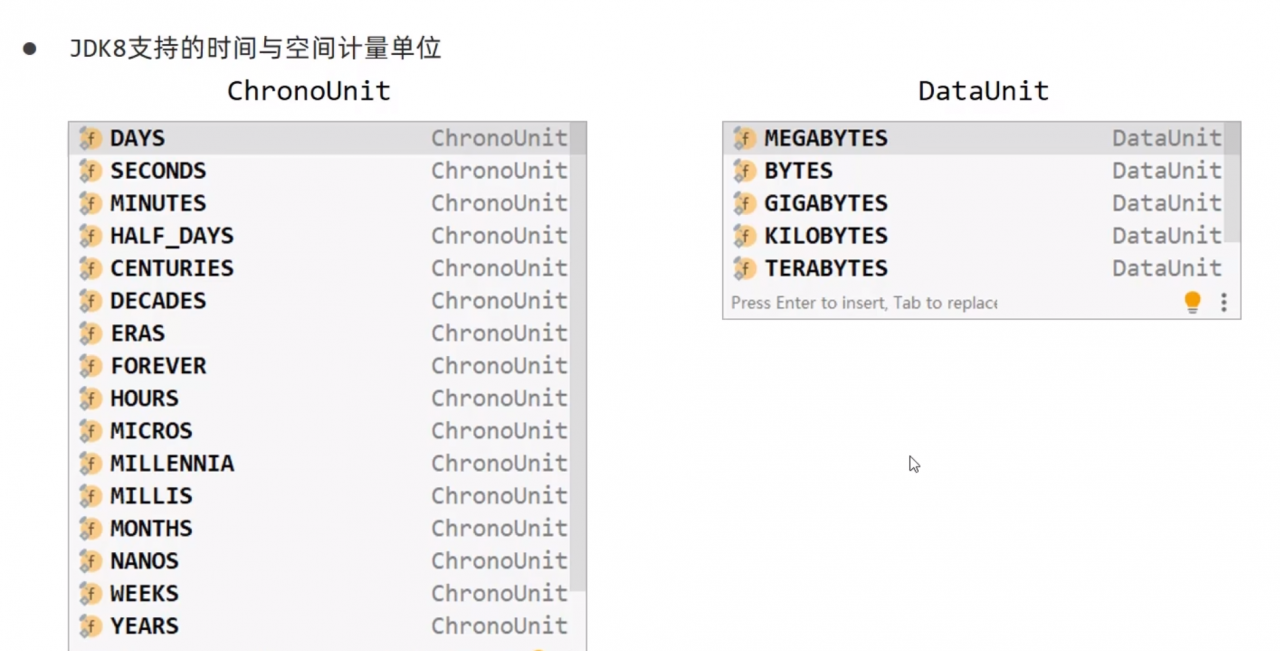Select GIGABYTES from DataUnit list
Image resolution: width=1280 pixels, height=651 pixels.
(974, 203)
